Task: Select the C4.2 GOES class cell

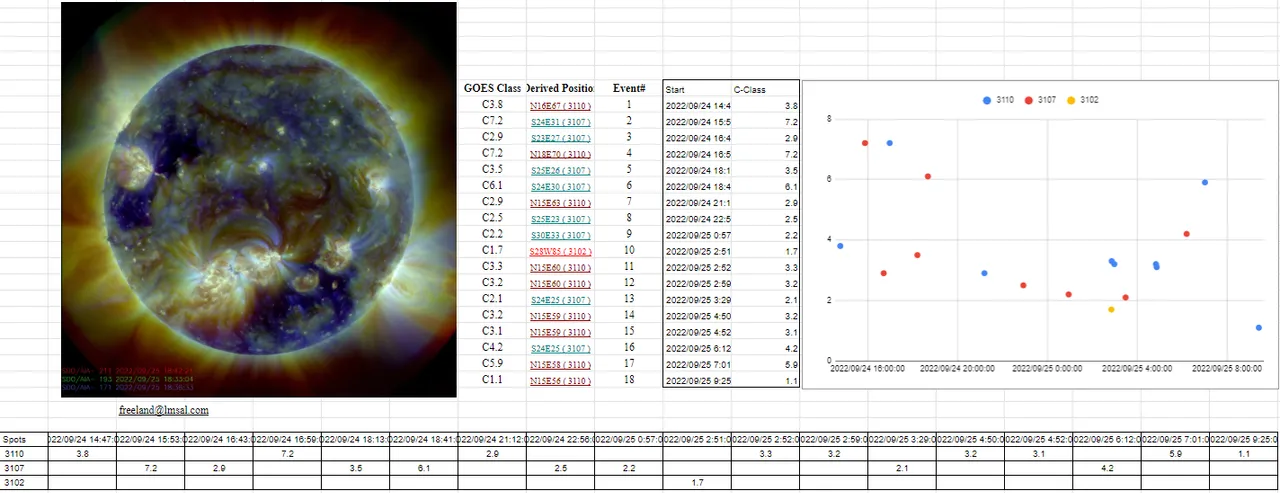Action: pos(492,348)
